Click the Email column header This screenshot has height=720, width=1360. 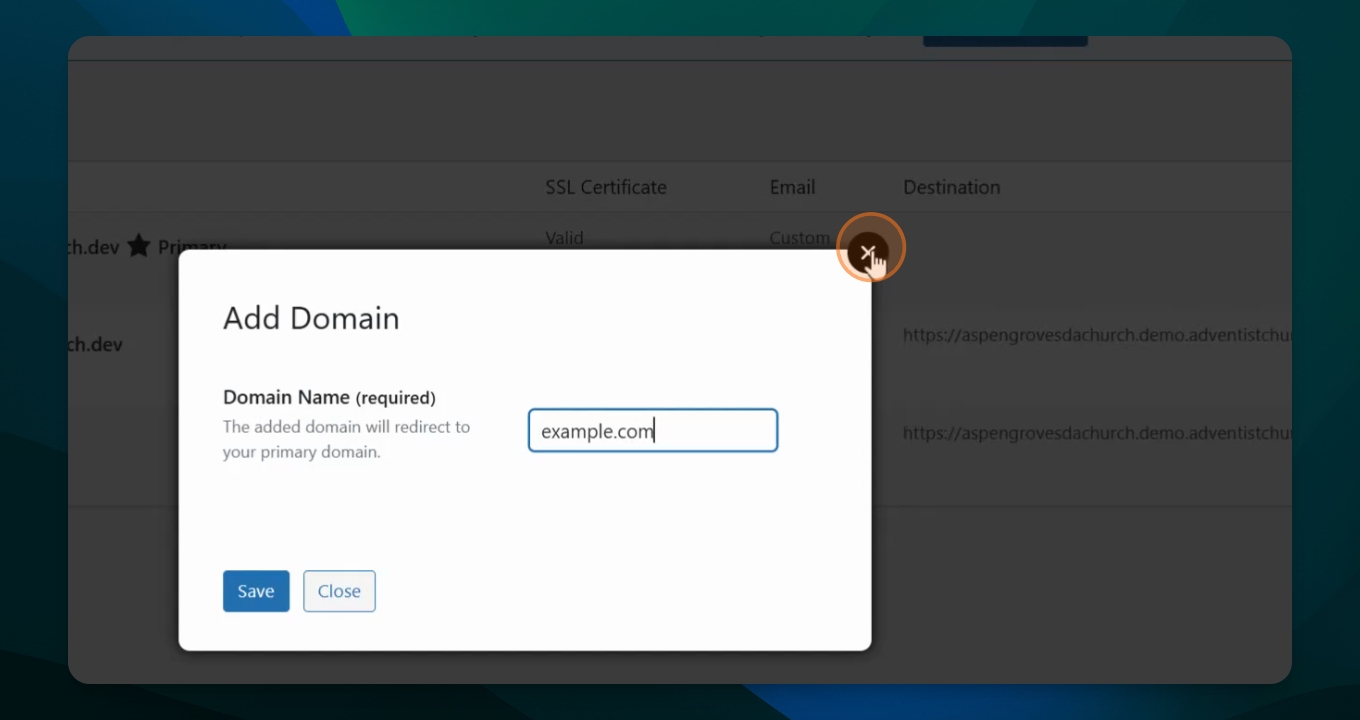click(792, 187)
